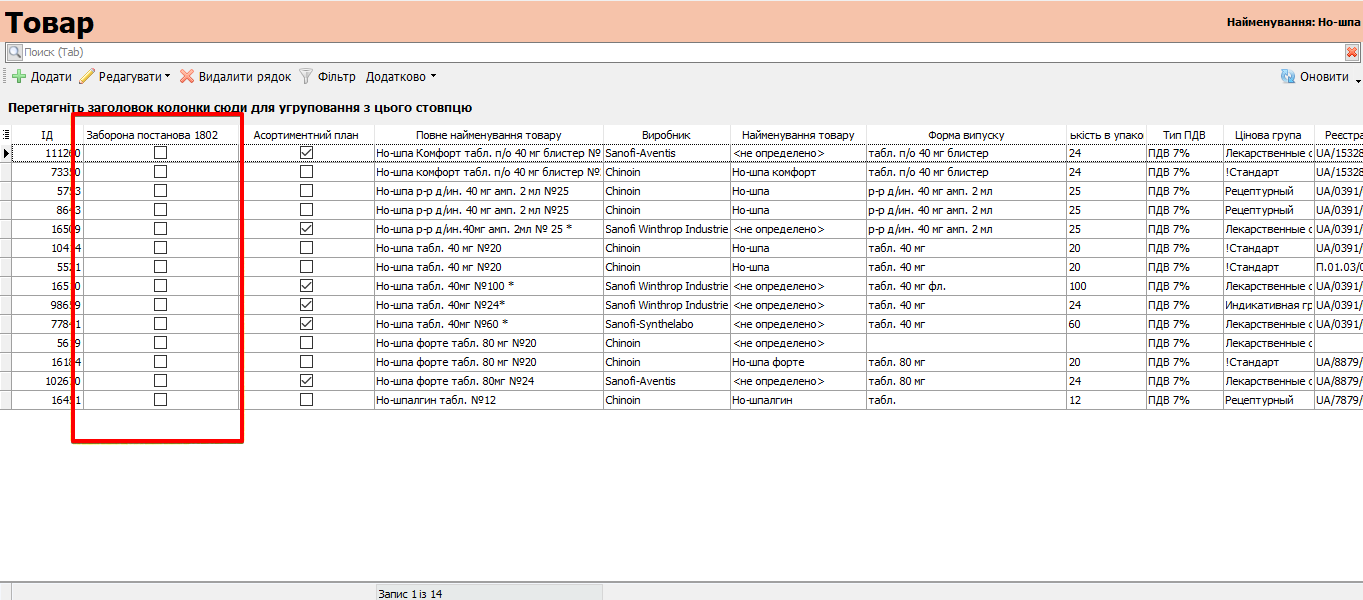Click the Видалити рядок button label
Viewport: 1363px width, 600px height.
[x=245, y=77]
